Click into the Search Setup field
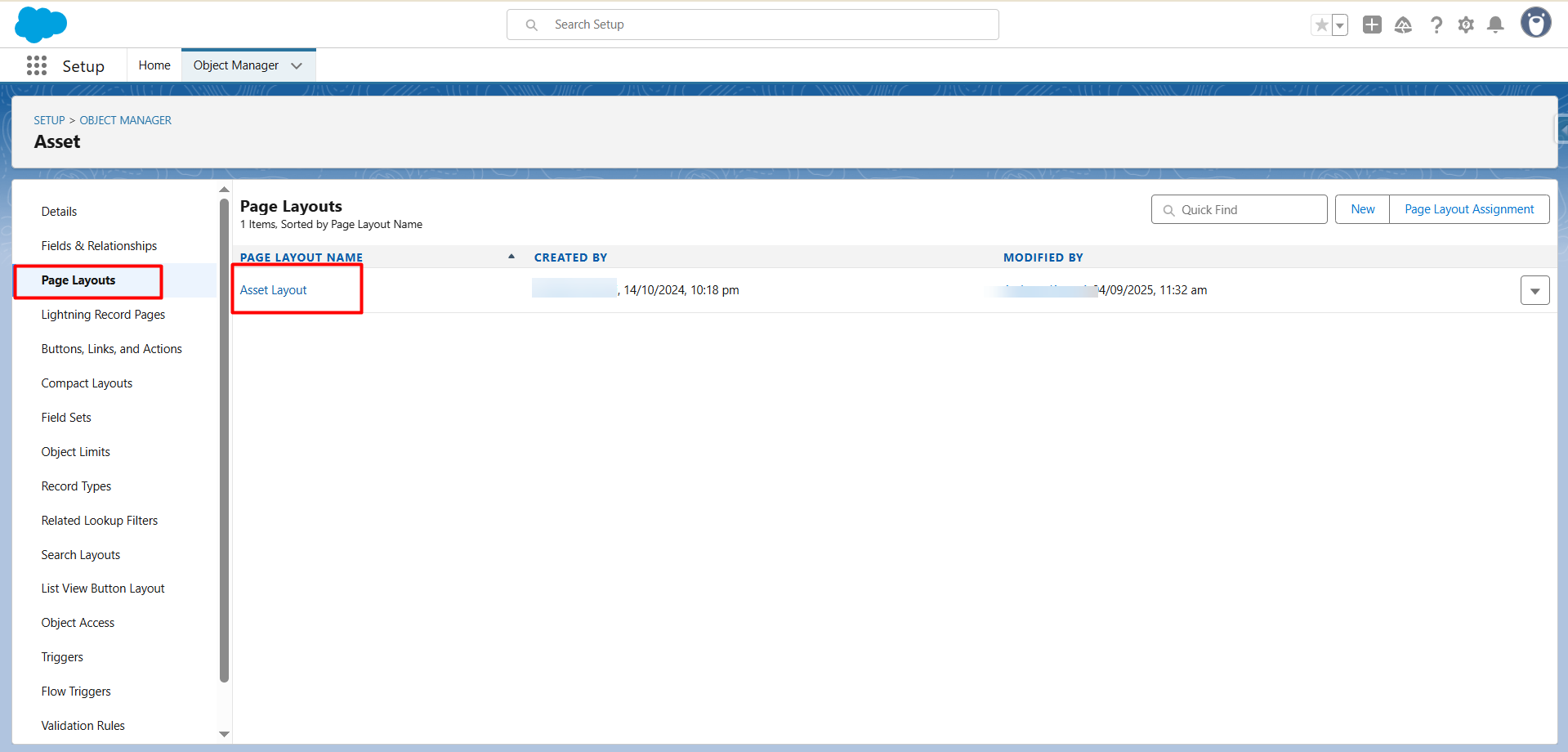The height and width of the screenshot is (752, 1568). pyautogui.click(x=753, y=25)
